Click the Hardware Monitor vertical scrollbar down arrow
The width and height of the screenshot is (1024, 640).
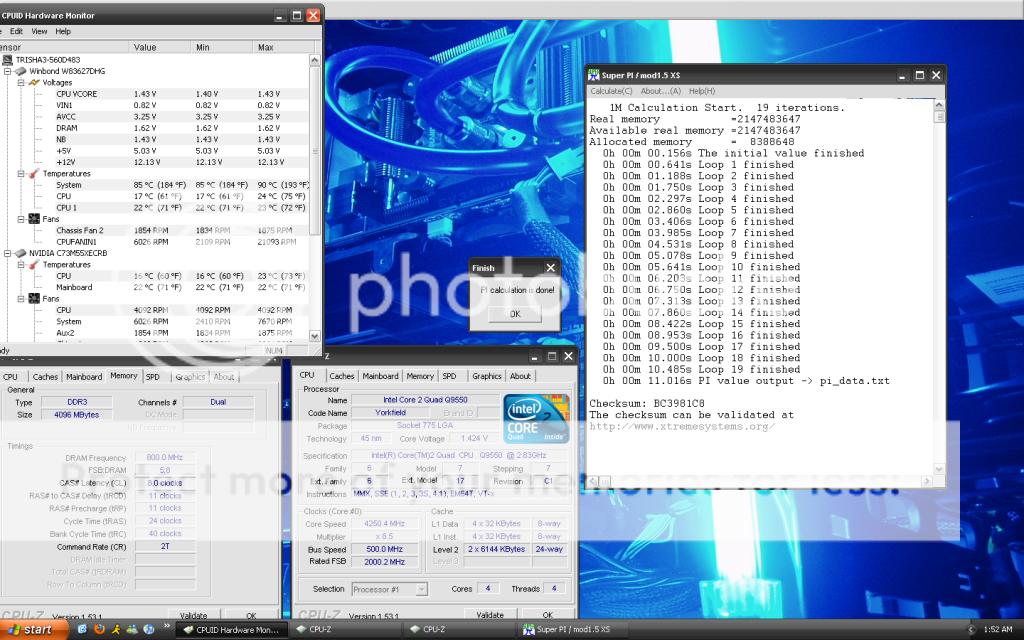(315, 336)
